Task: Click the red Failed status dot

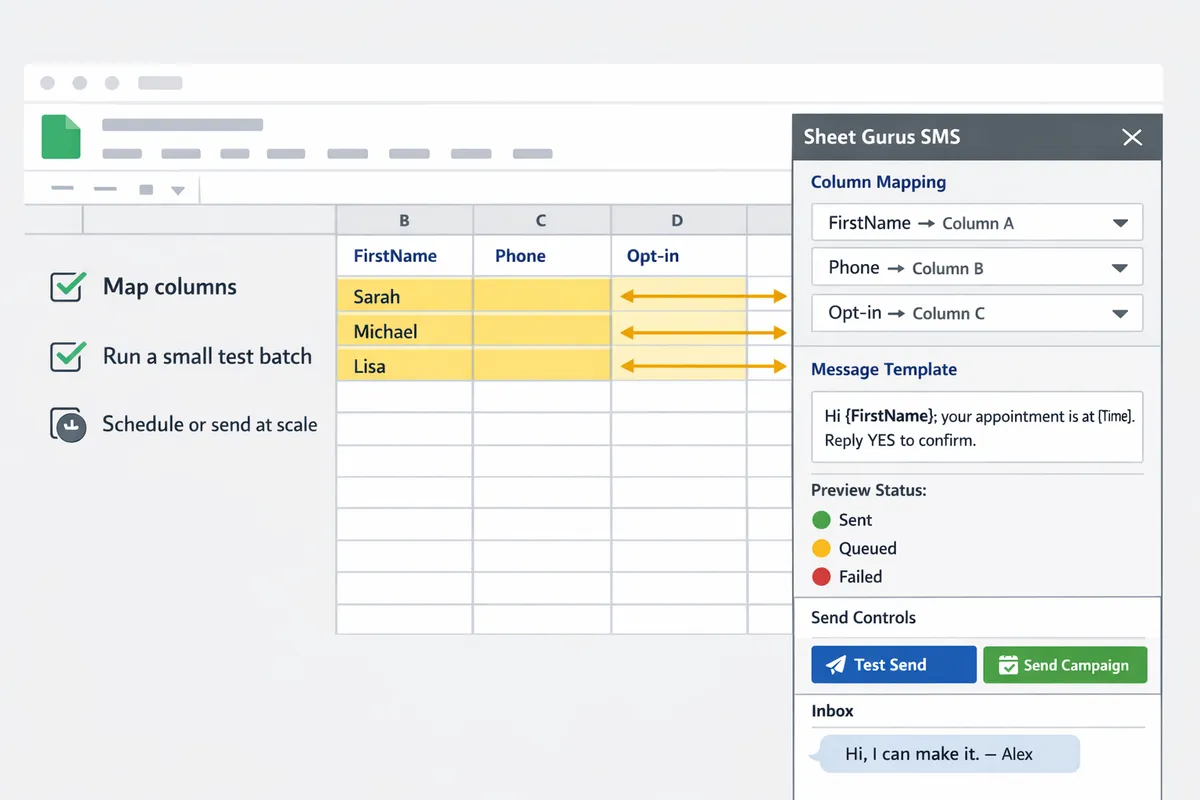Action: [821, 576]
